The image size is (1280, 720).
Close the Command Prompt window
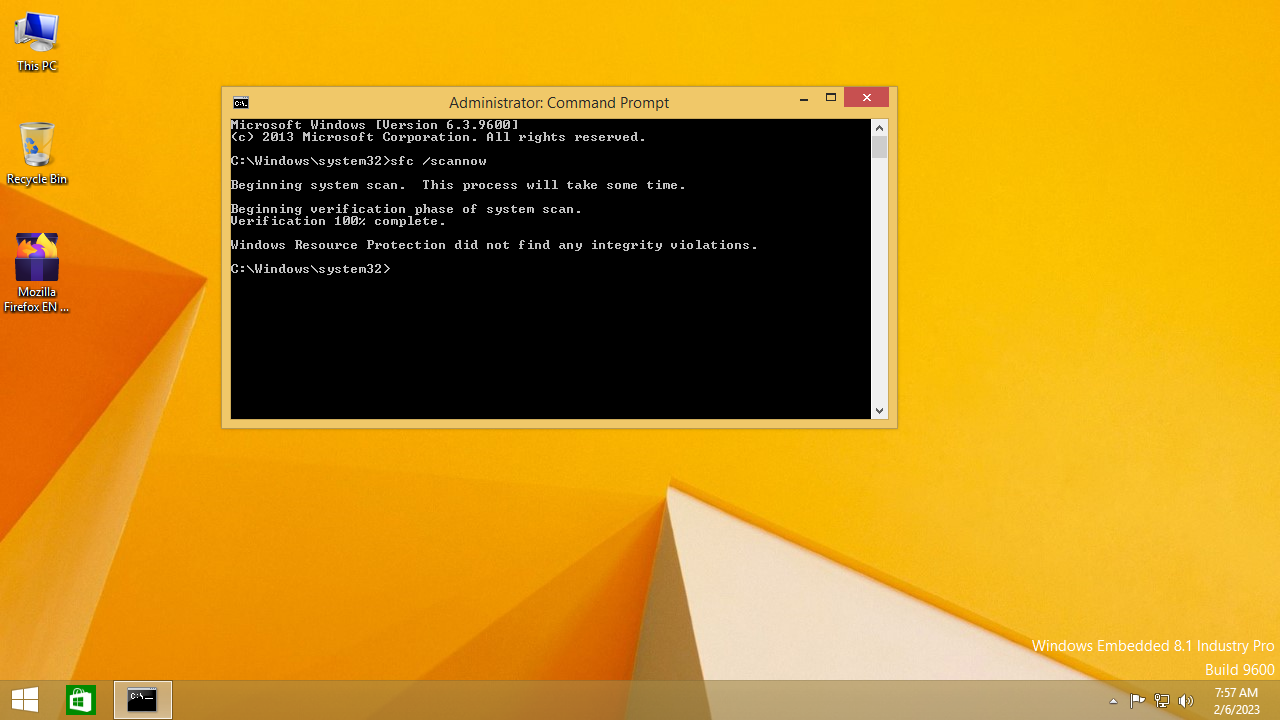(866, 98)
